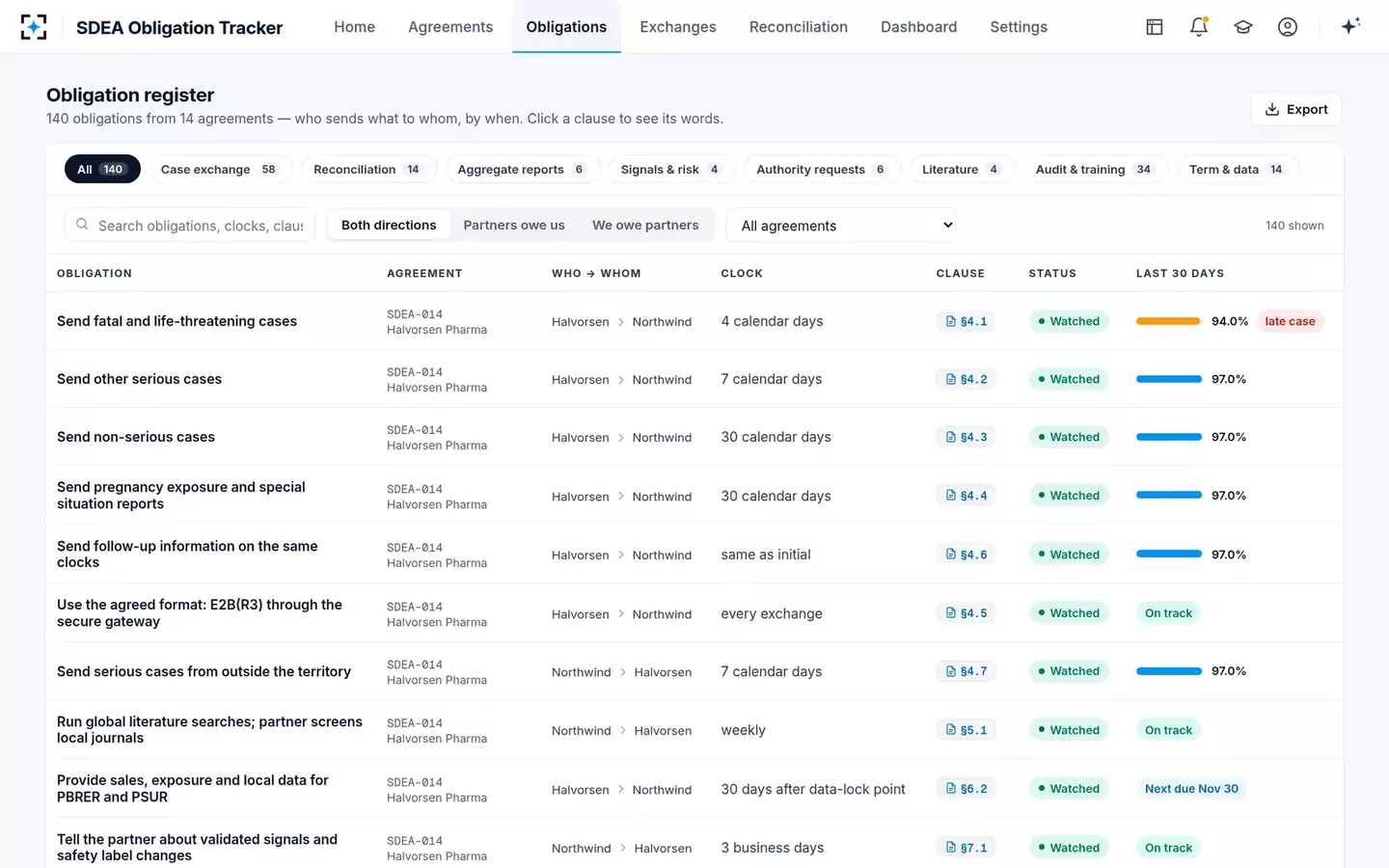Viewport: 1389px width, 868px height.
Task: Open clause §4.4 document chip
Action: click(x=967, y=496)
